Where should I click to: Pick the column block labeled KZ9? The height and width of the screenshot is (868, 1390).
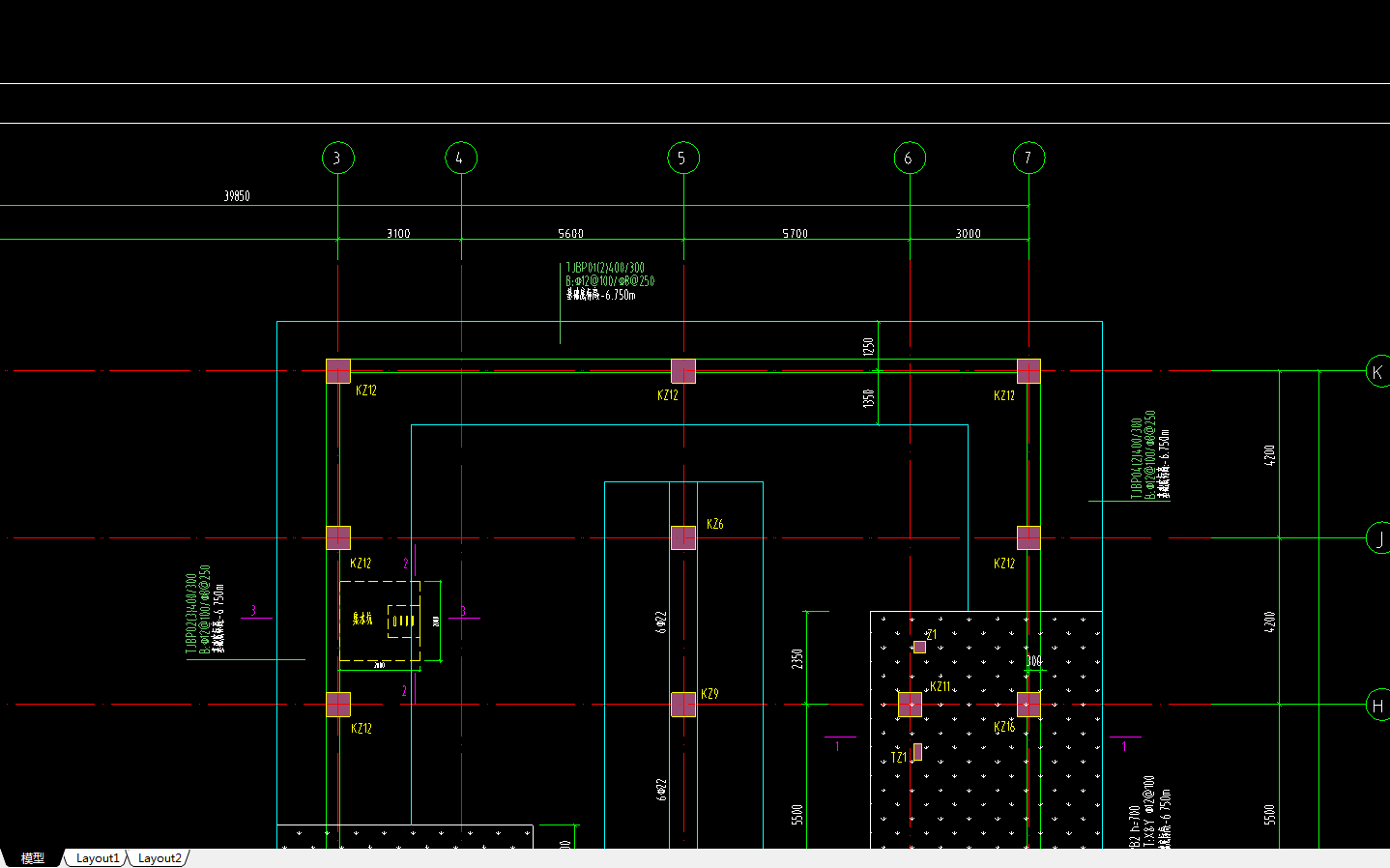[x=683, y=705]
